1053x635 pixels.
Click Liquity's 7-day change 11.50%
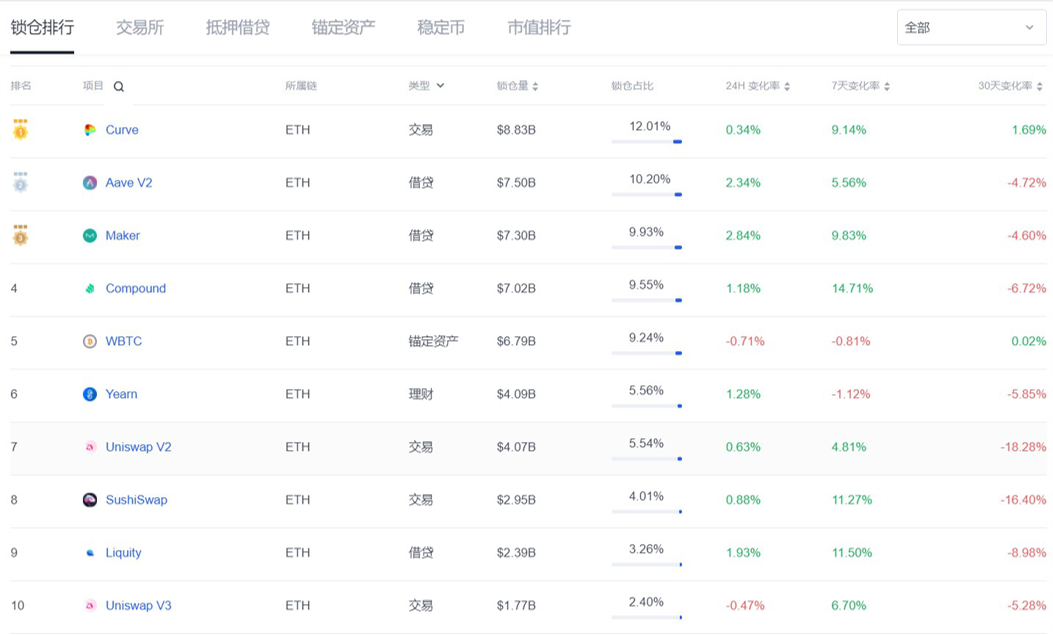852,553
